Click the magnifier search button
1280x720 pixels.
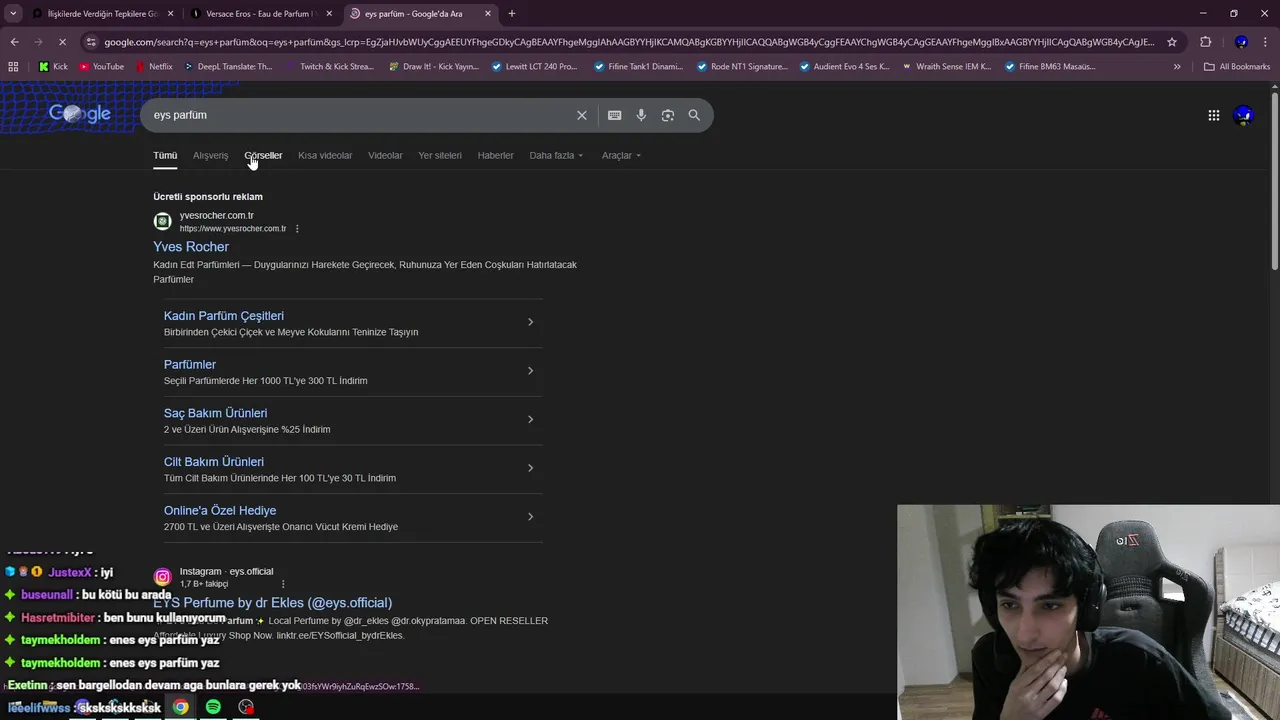694,115
